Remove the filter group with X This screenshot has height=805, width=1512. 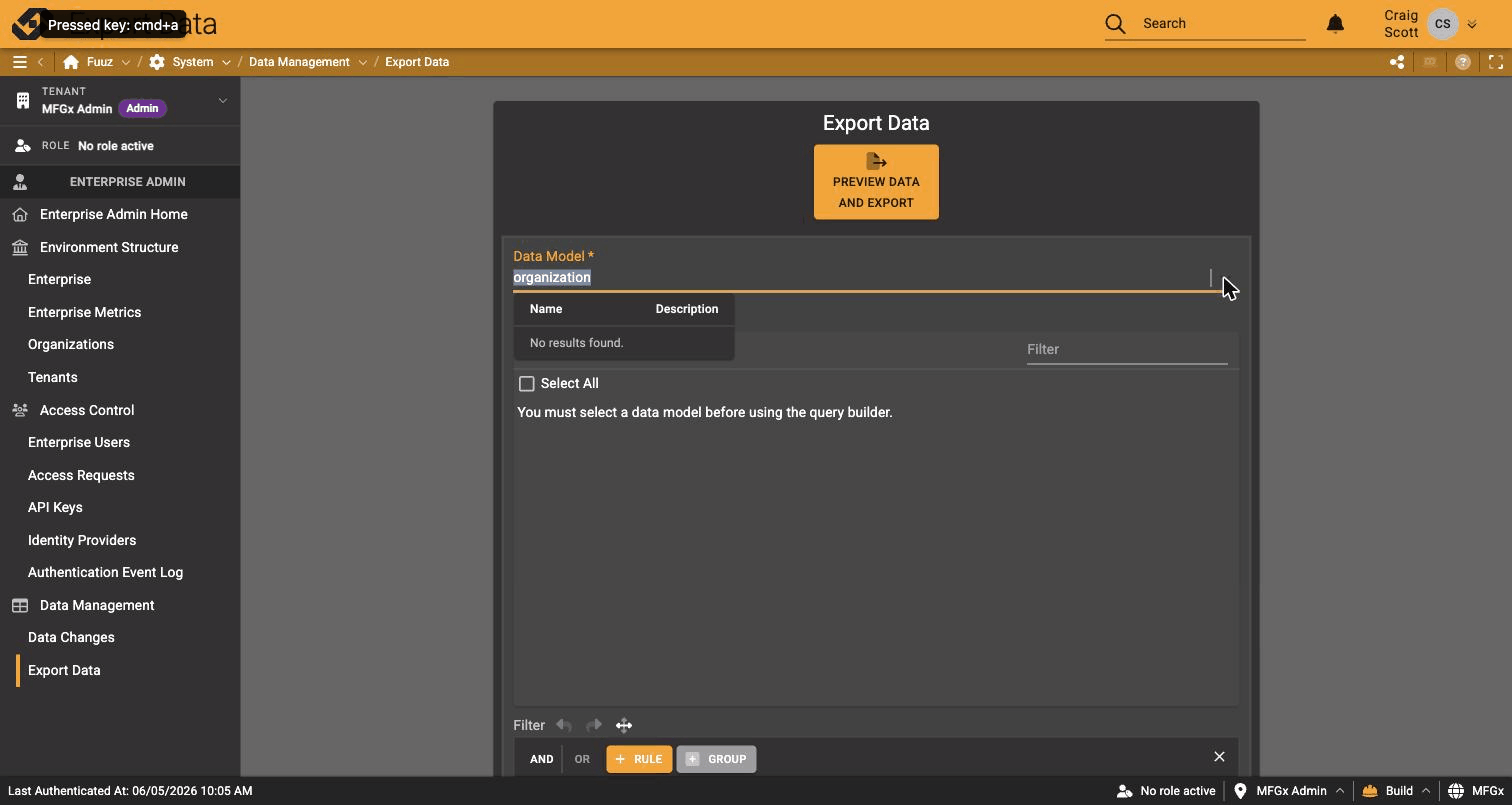(x=1219, y=757)
